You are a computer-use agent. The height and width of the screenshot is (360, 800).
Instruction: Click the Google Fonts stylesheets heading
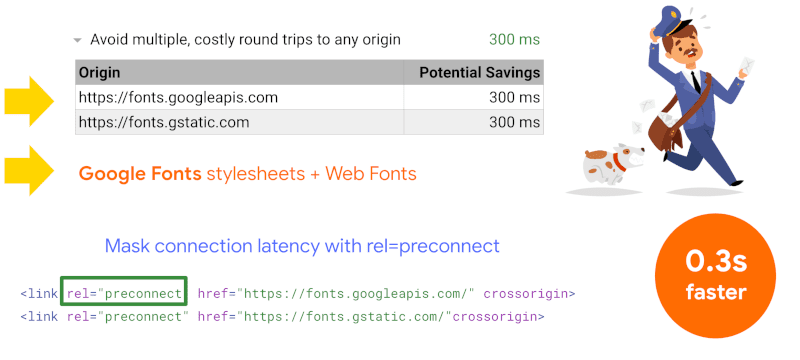pyautogui.click(x=247, y=174)
